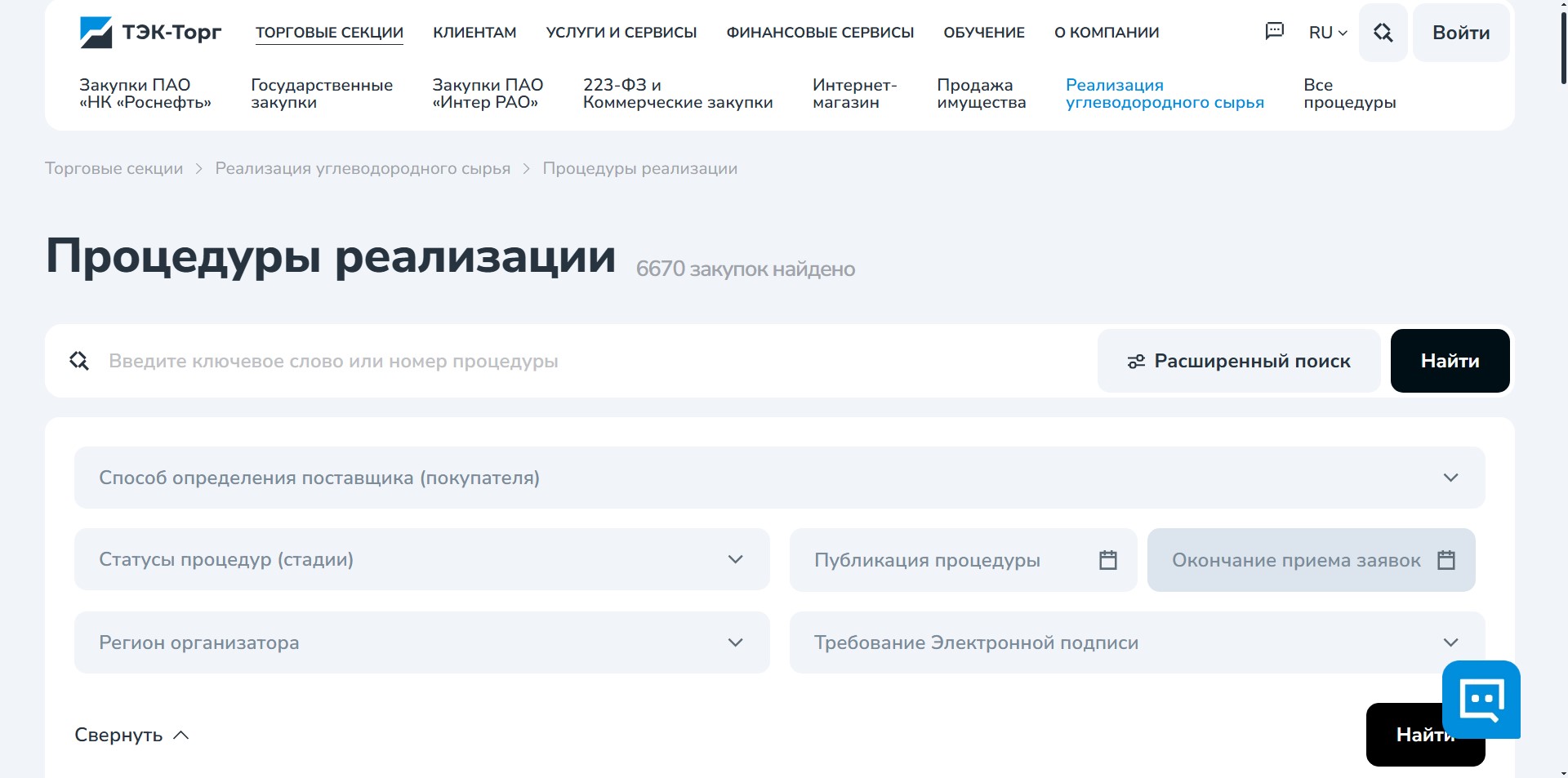Go to Государственные закупки section
The width and height of the screenshot is (1568, 778).
click(322, 94)
